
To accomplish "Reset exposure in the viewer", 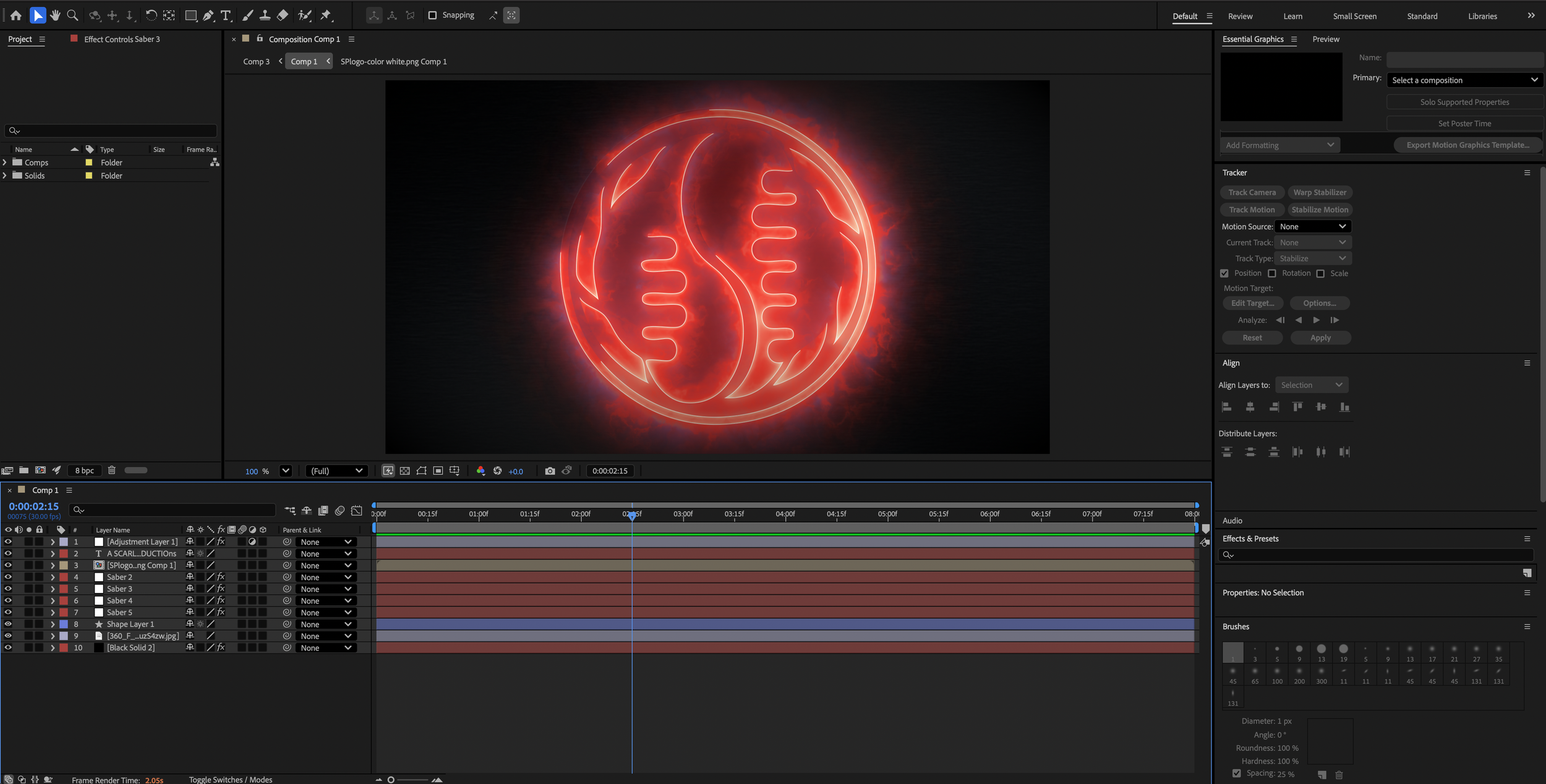I will [497, 471].
